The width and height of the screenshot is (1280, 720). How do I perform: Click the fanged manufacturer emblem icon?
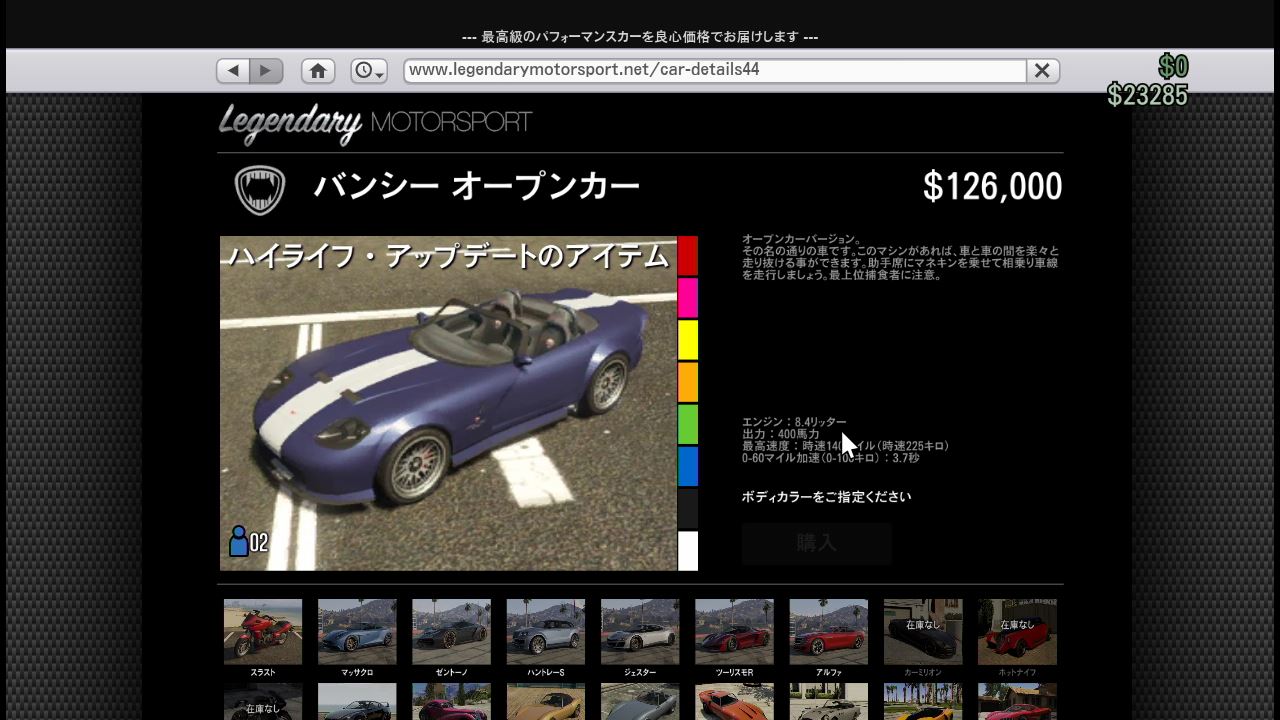coord(260,189)
